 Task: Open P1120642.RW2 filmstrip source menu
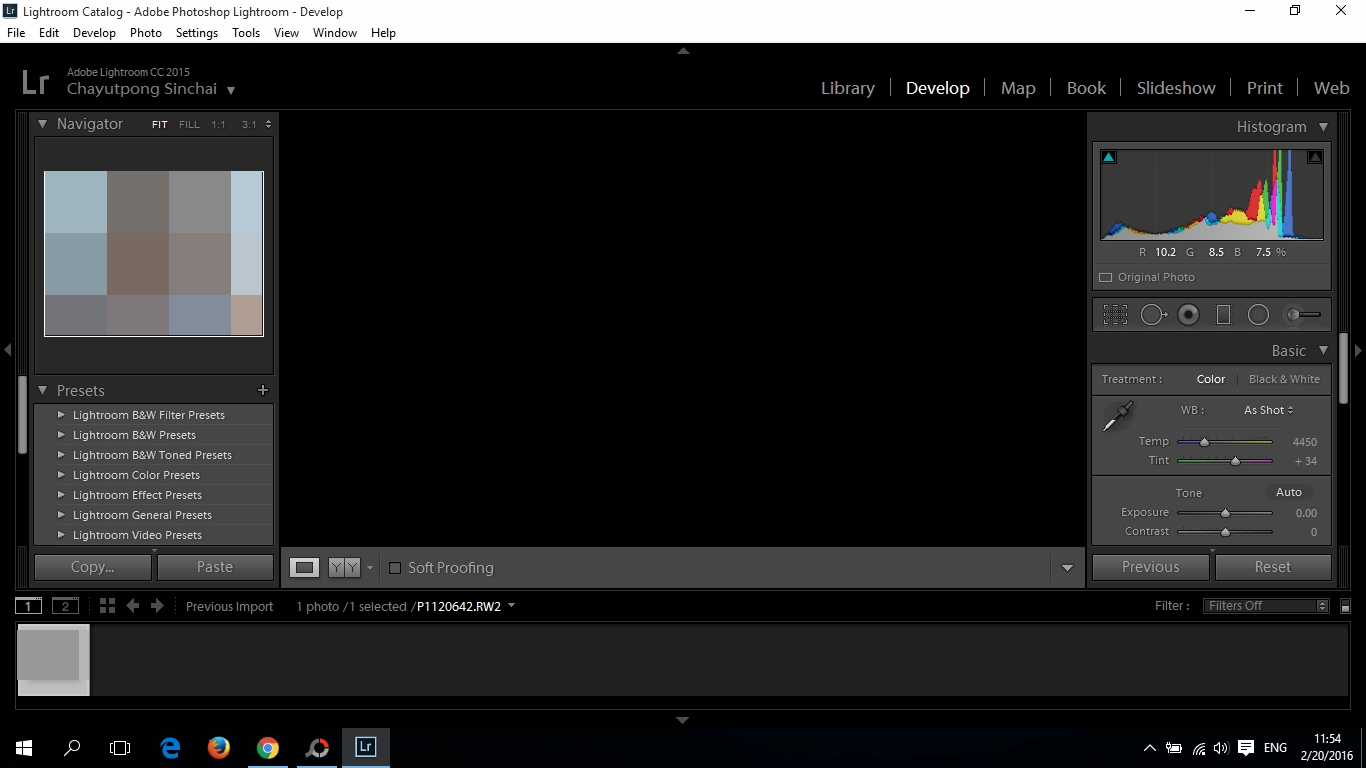pyautogui.click(x=465, y=606)
